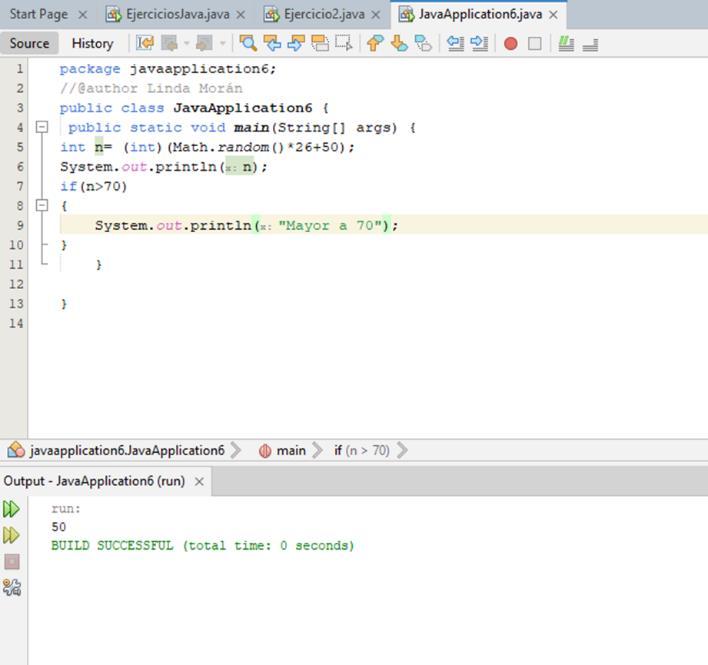Find previous occurrence icon
This screenshot has height=665, width=708.
point(272,43)
